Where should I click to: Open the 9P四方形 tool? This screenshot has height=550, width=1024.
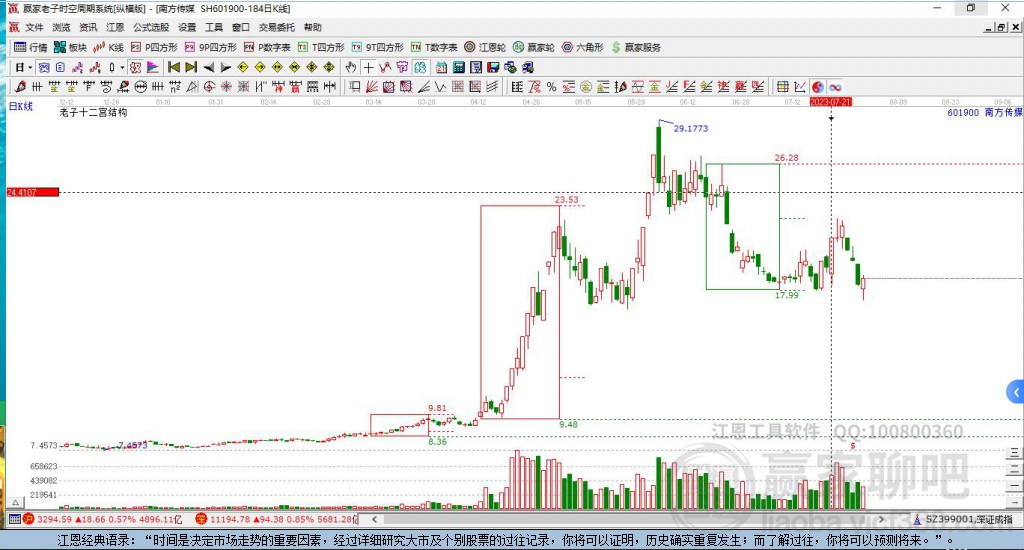[210, 47]
